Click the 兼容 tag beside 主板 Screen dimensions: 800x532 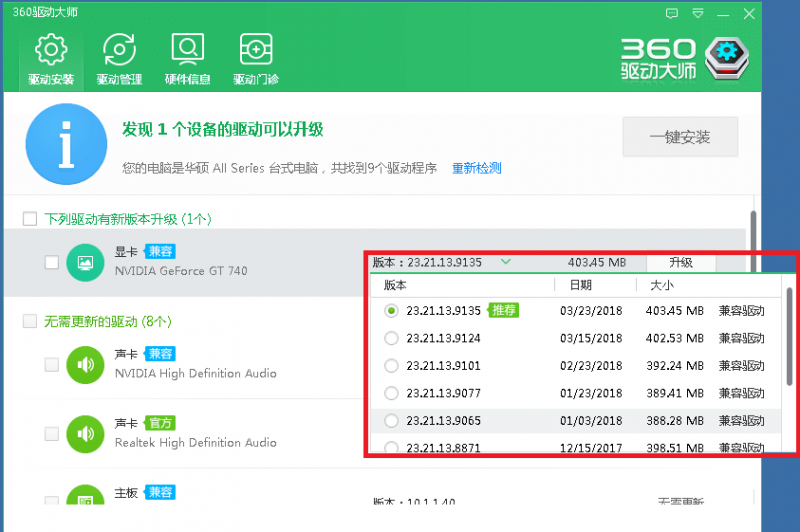pos(160,492)
